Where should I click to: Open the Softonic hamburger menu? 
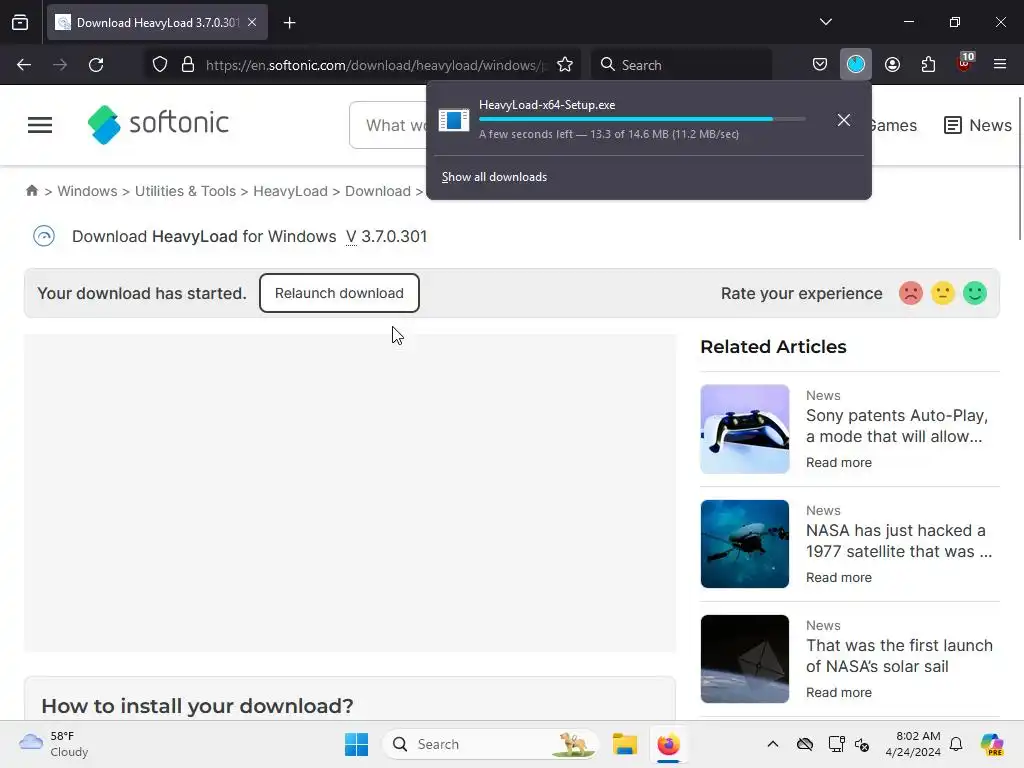40,125
